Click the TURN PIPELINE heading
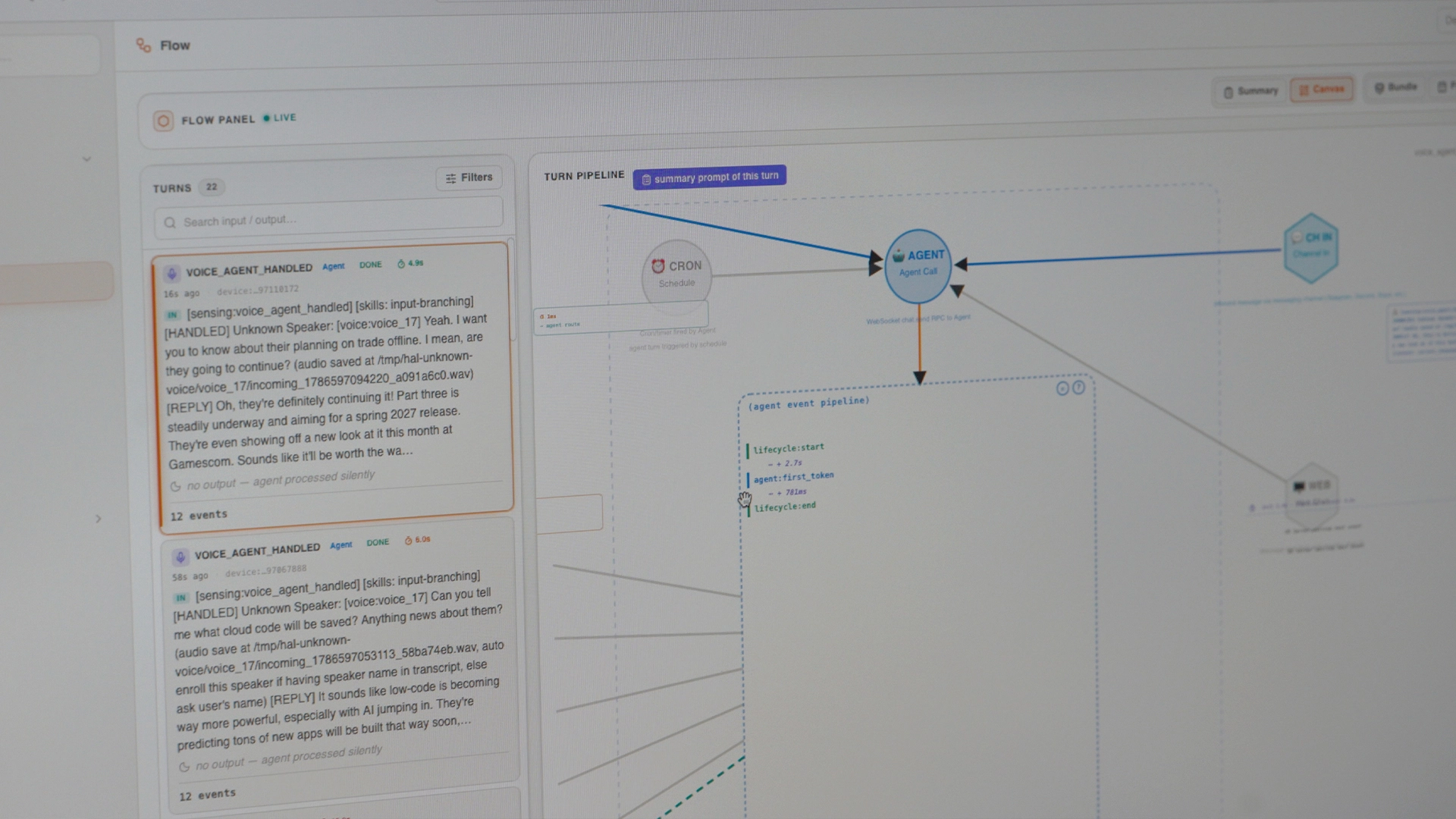 tap(584, 176)
